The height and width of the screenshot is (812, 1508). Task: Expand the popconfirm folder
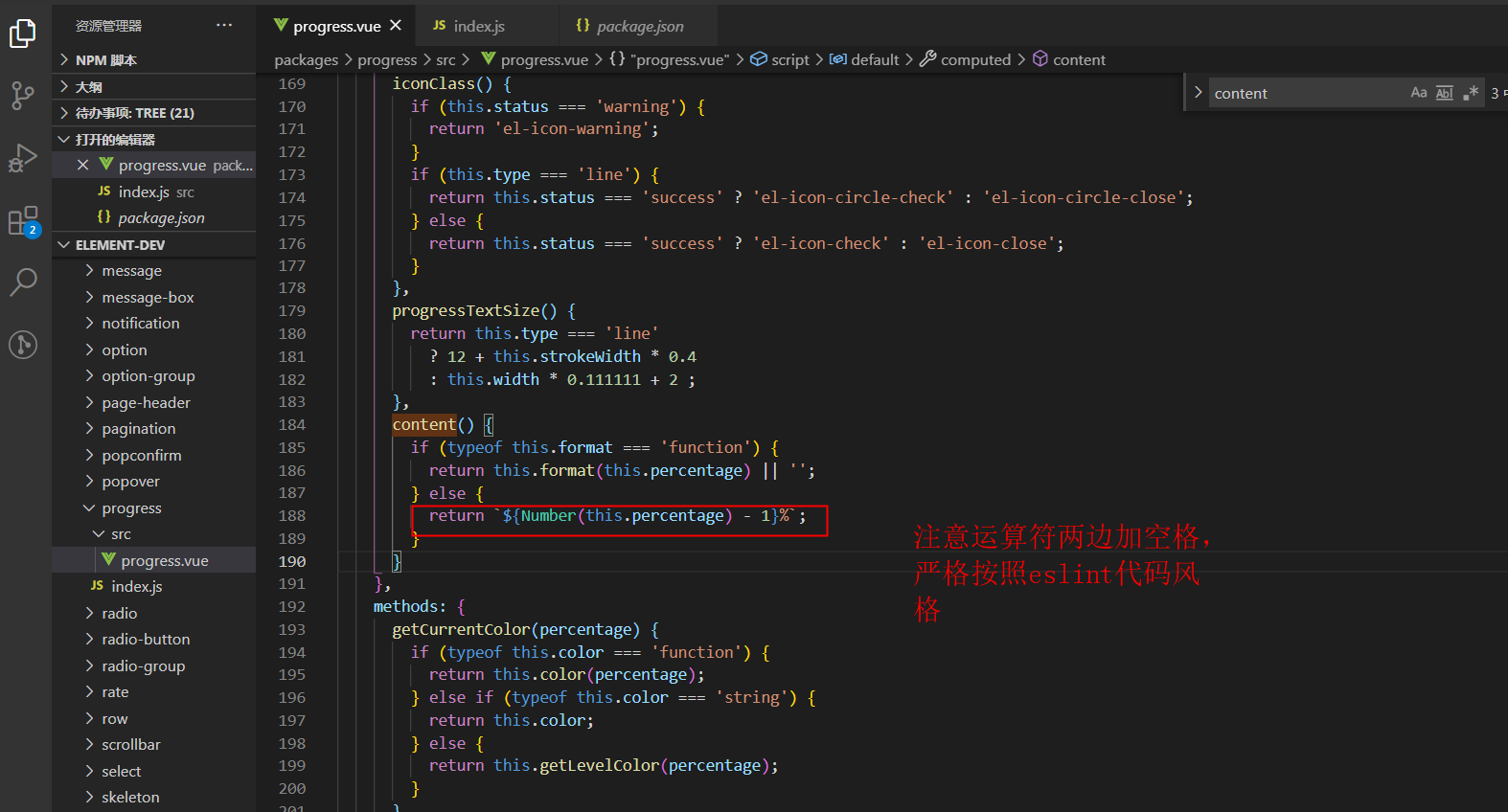[153, 456]
